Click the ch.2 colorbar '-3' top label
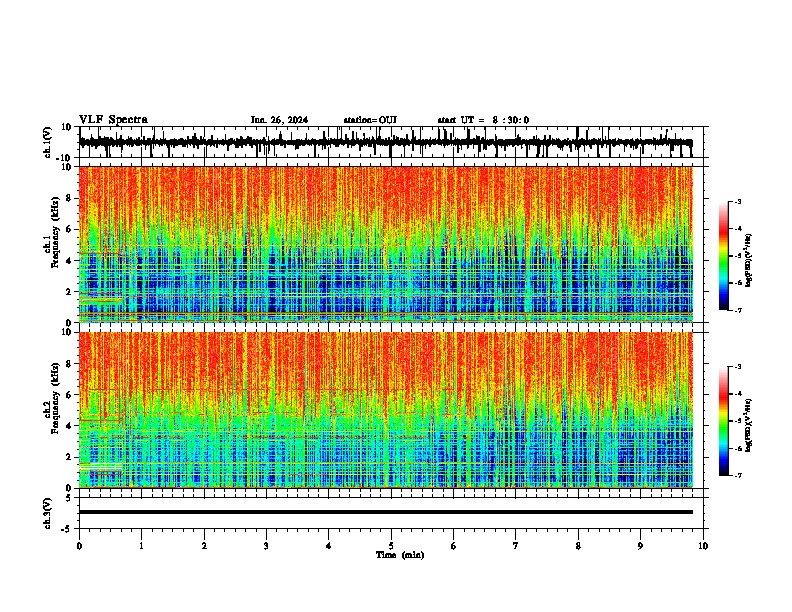The width and height of the screenshot is (792, 612). (x=738, y=367)
